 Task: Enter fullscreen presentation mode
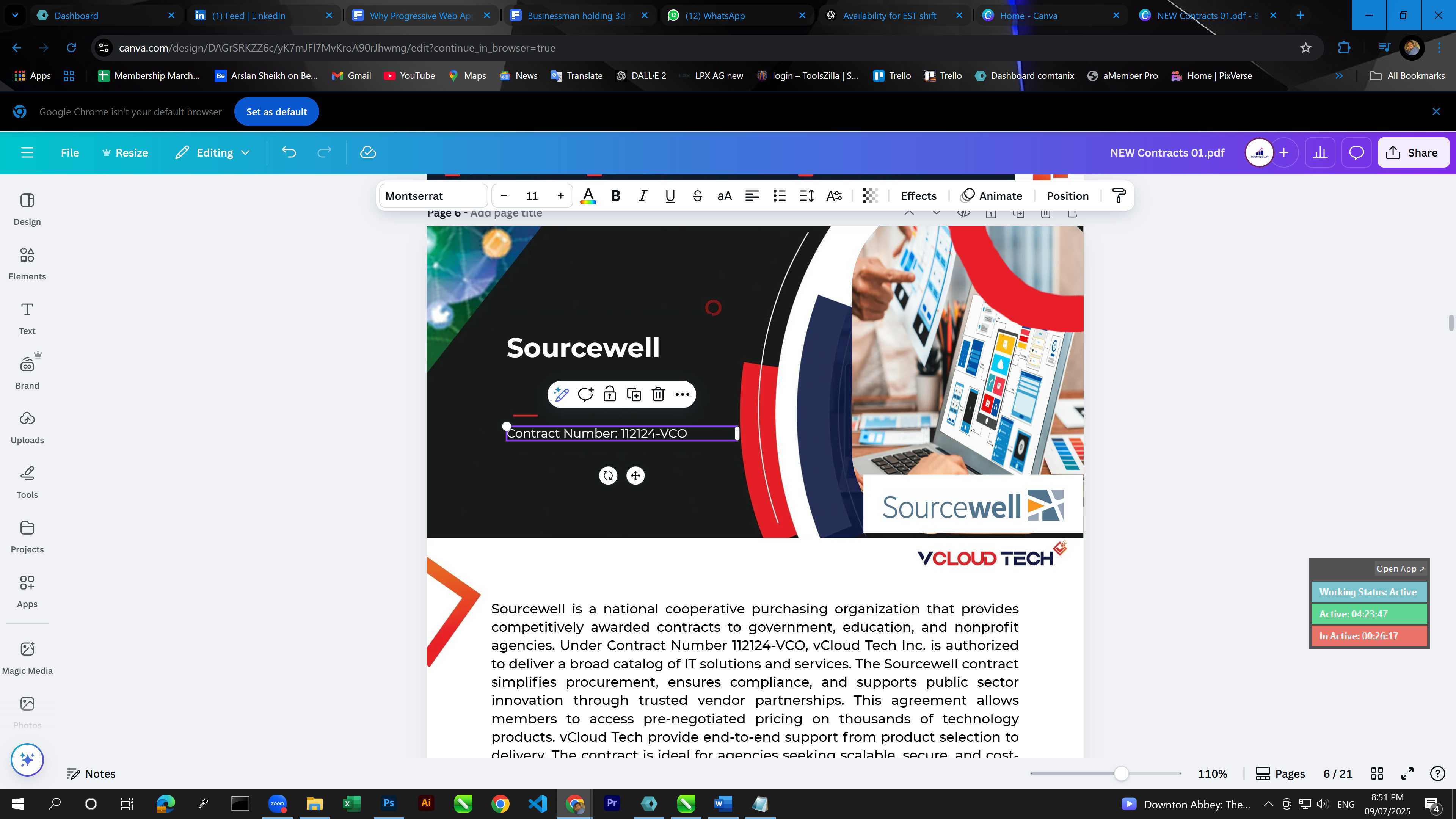1407,774
